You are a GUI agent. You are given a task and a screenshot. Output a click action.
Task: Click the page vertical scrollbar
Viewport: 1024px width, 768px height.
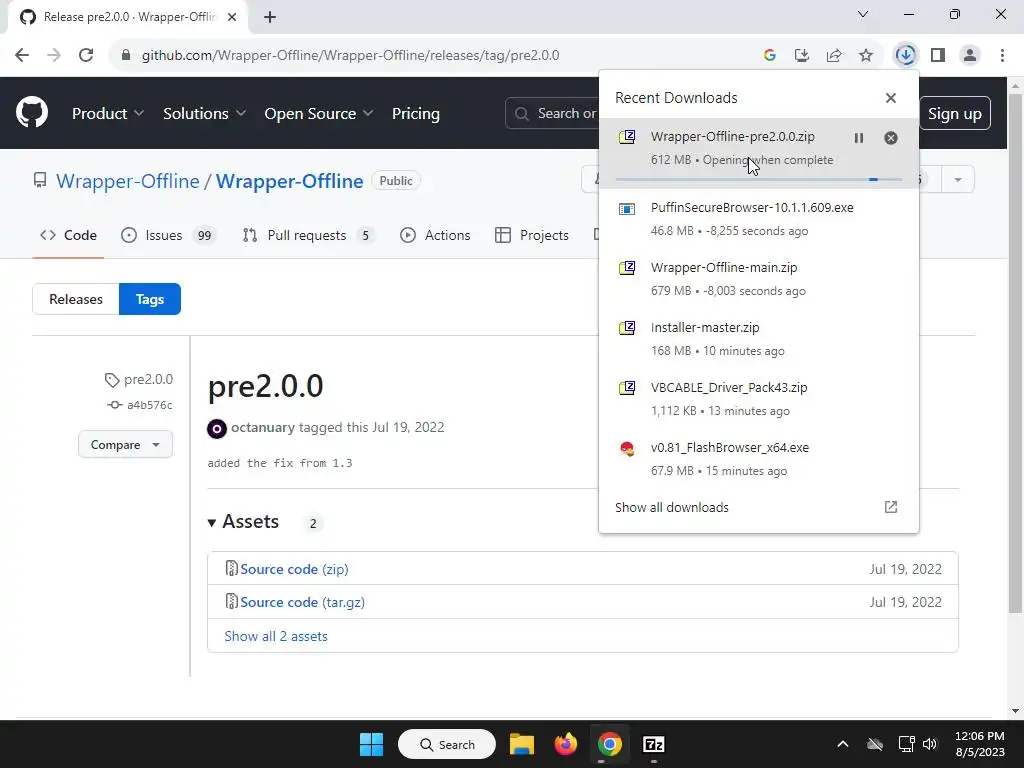coord(1015,353)
